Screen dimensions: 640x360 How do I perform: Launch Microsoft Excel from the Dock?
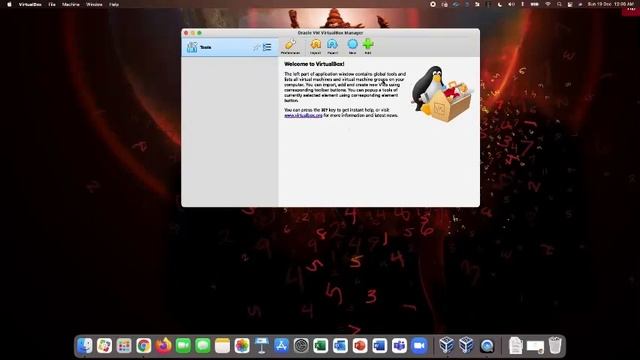click(320, 346)
